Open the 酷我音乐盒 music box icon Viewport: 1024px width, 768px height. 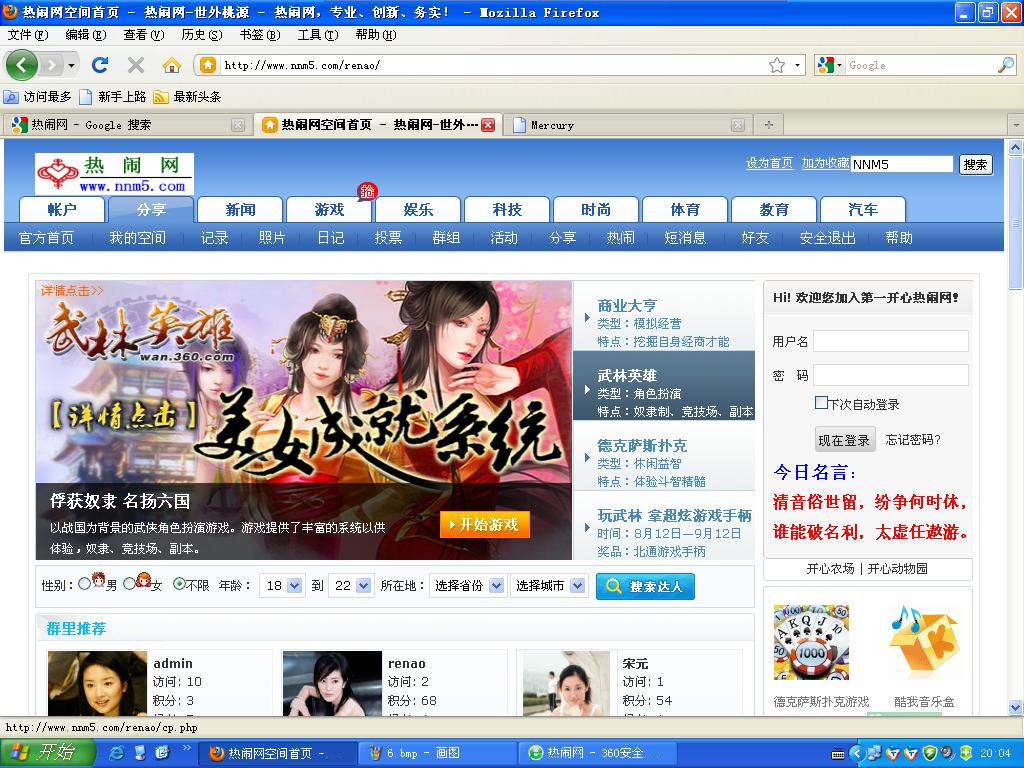point(923,643)
